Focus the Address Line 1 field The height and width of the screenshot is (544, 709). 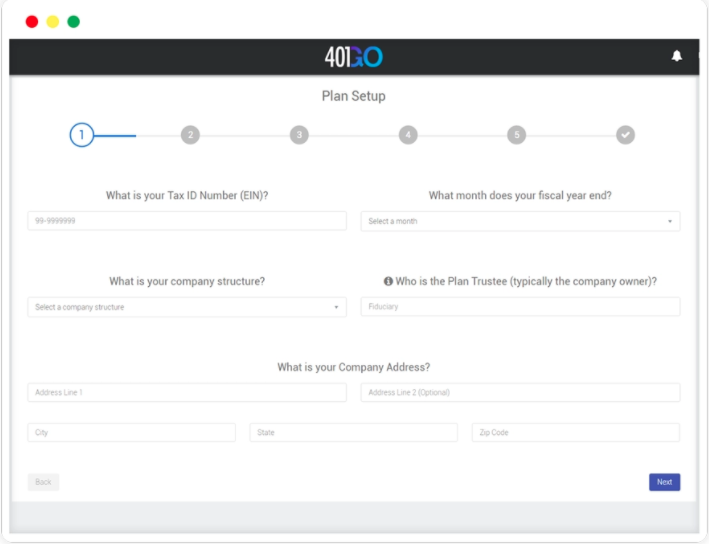click(187, 393)
